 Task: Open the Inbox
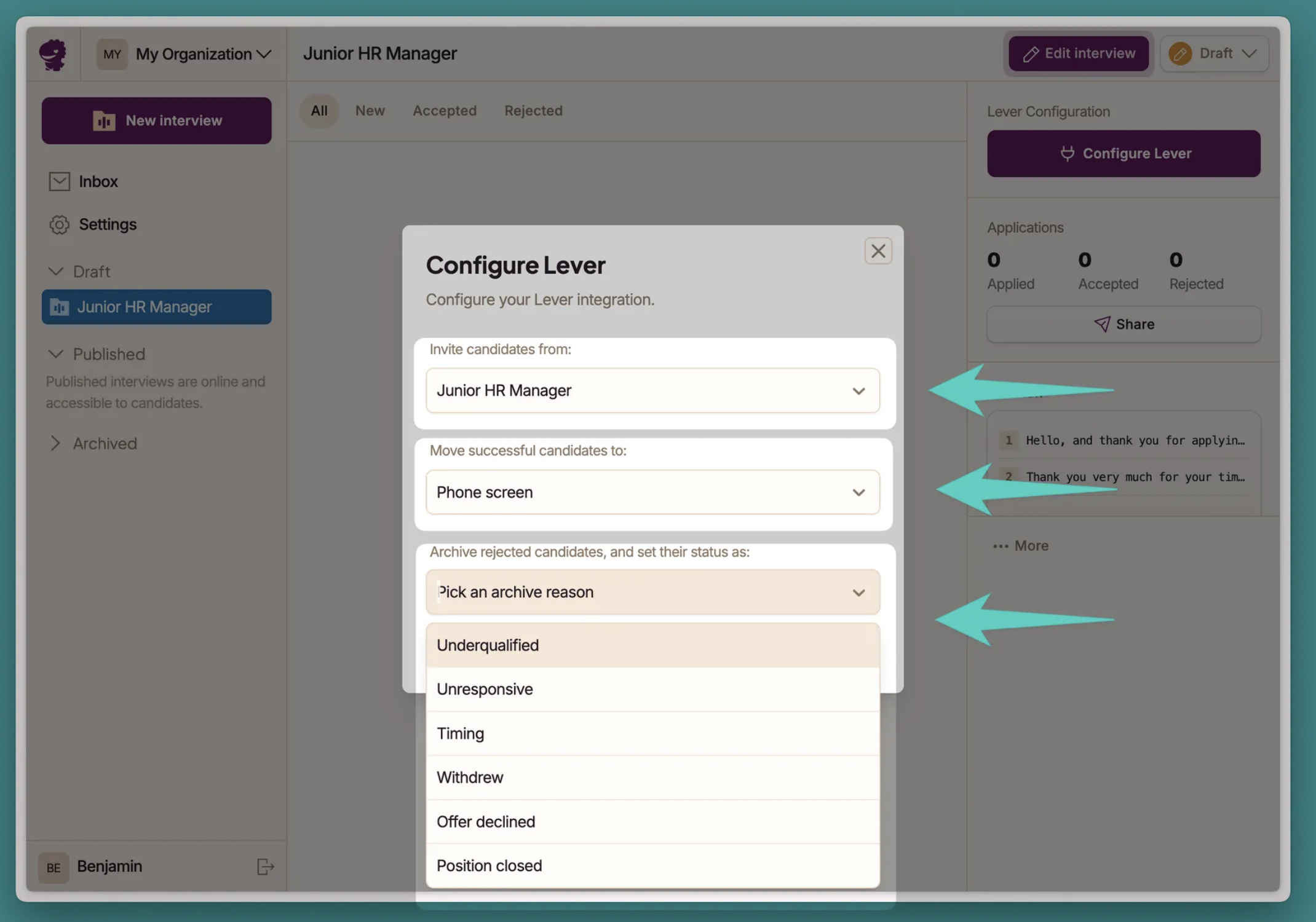click(98, 181)
